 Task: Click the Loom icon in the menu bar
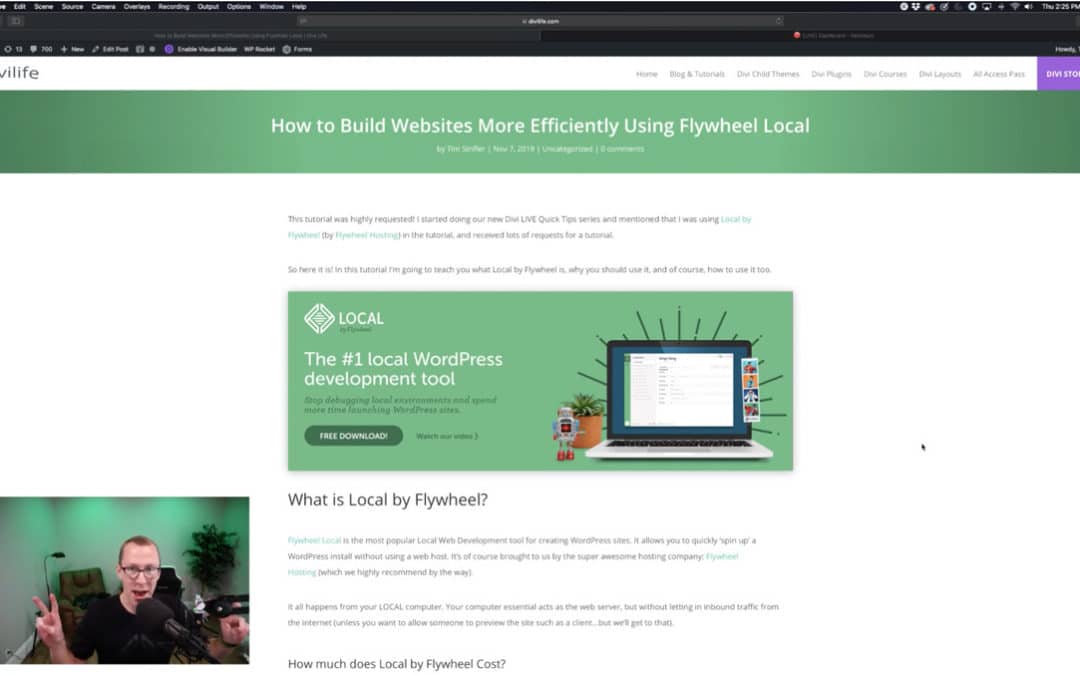coord(971,6)
